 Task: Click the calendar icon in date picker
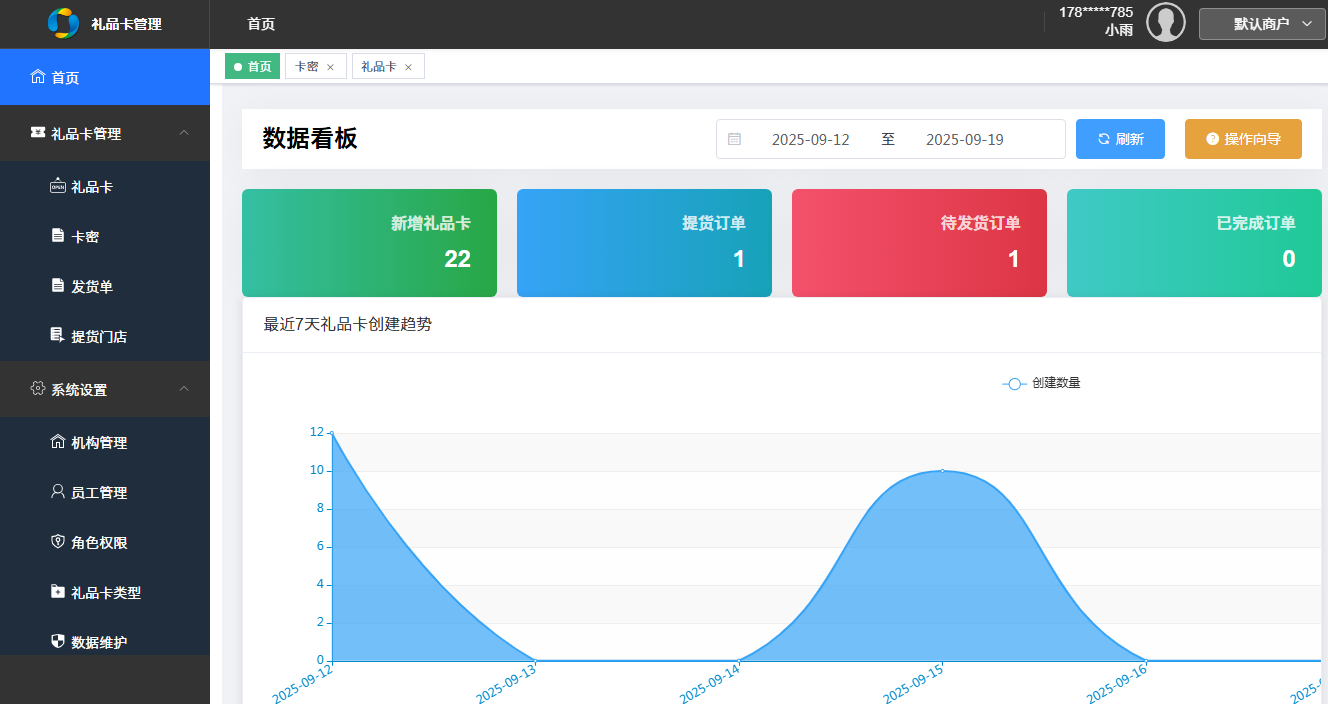[737, 139]
